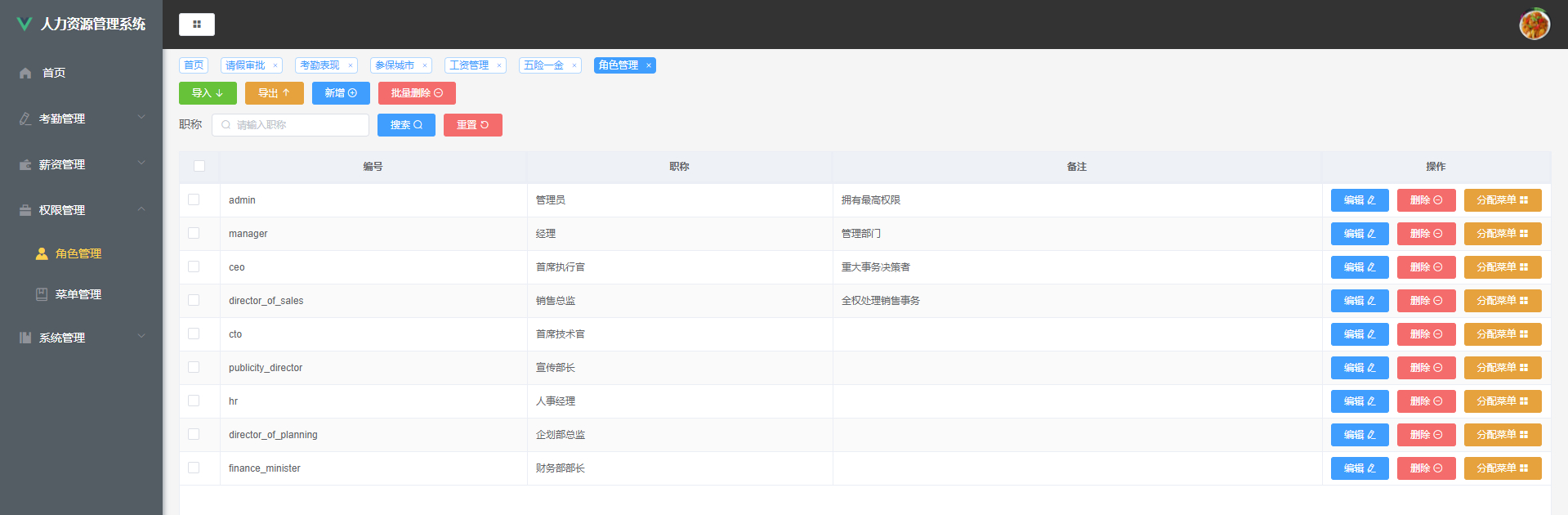Close the 请假审批 tab via its x icon
This screenshot has width=1568, height=515.
(275, 65)
